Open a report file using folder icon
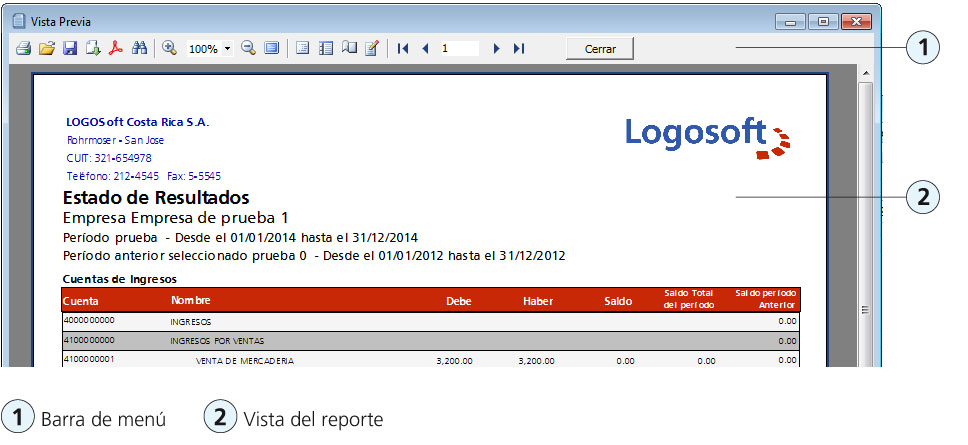Screen dimensions: 968x445 pyautogui.click(x=46, y=48)
